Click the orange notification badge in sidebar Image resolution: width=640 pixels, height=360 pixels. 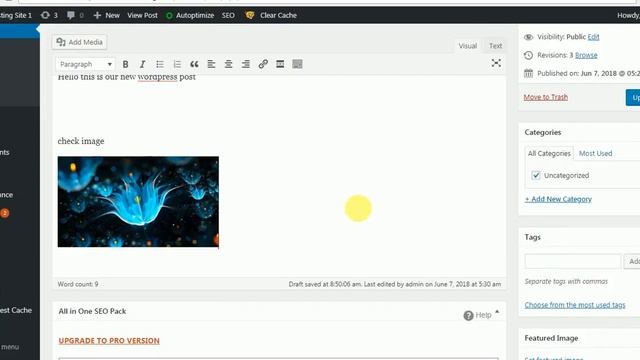[5, 213]
